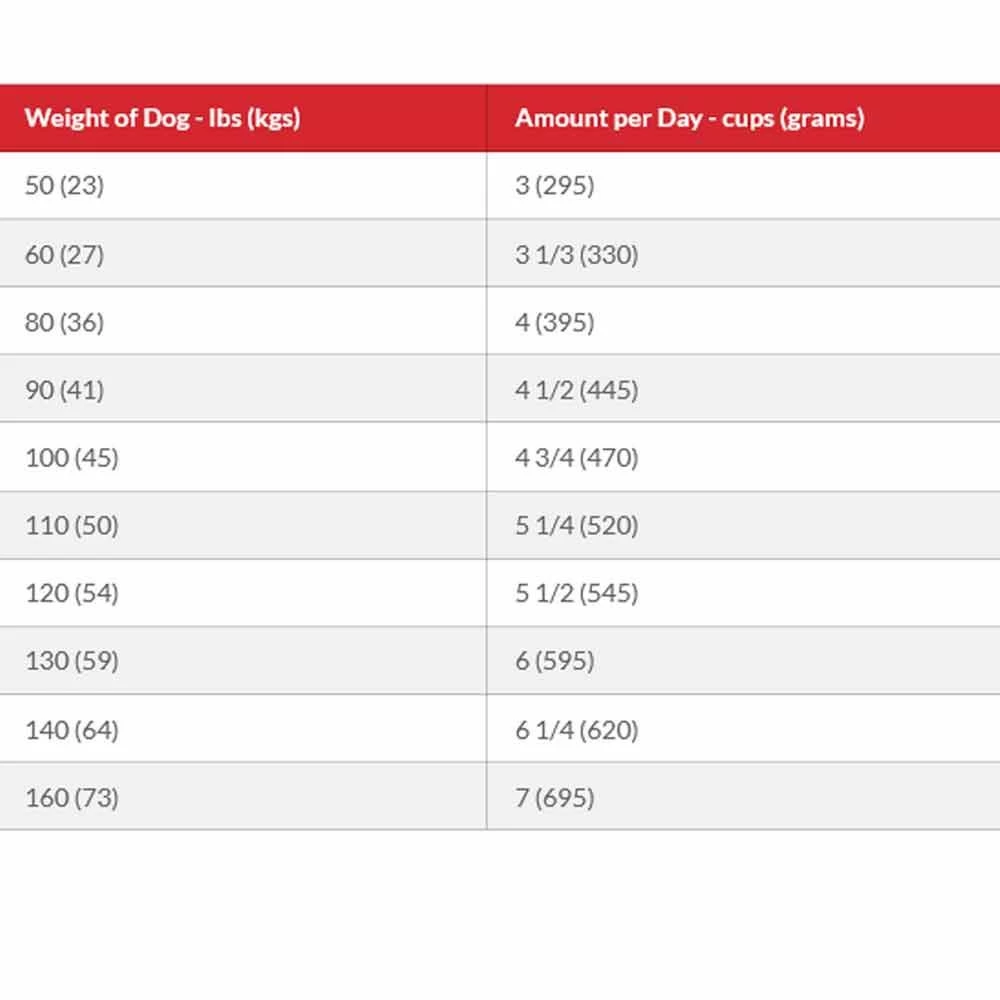The height and width of the screenshot is (1000, 1000).
Task: Click the 60 (27) weight cell
Action: click(x=64, y=254)
